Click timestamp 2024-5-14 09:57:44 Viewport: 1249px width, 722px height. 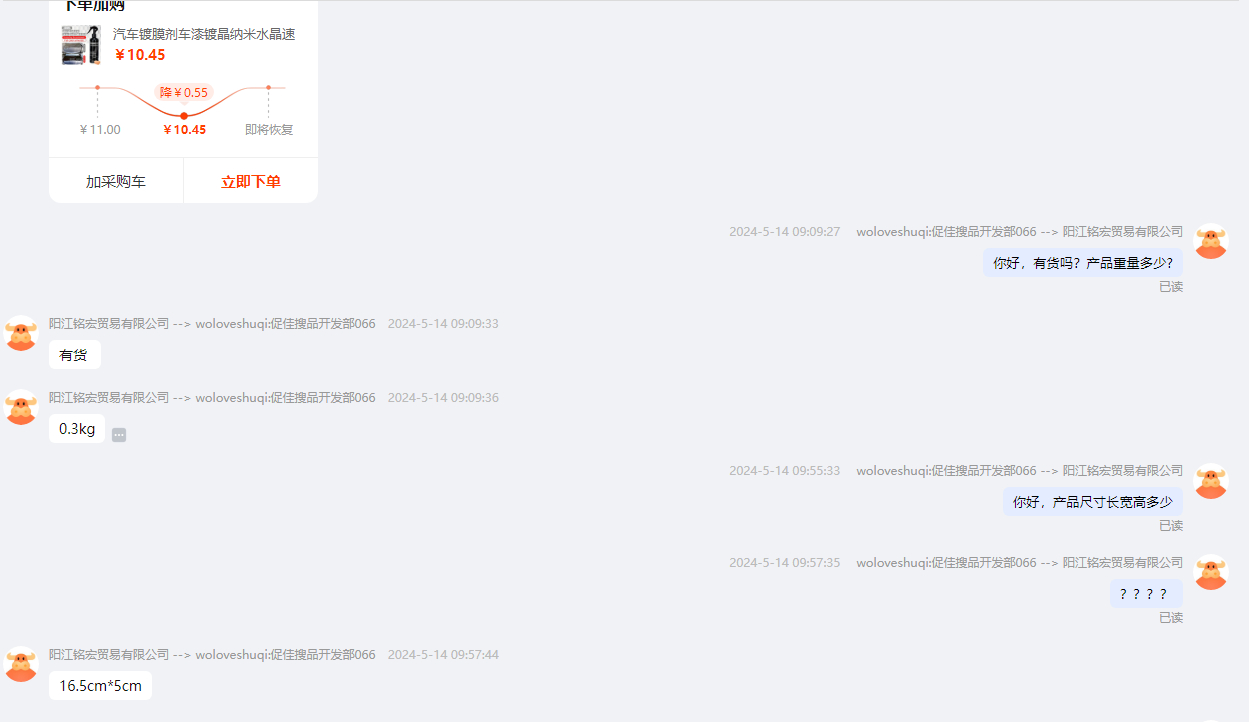[x=443, y=655]
